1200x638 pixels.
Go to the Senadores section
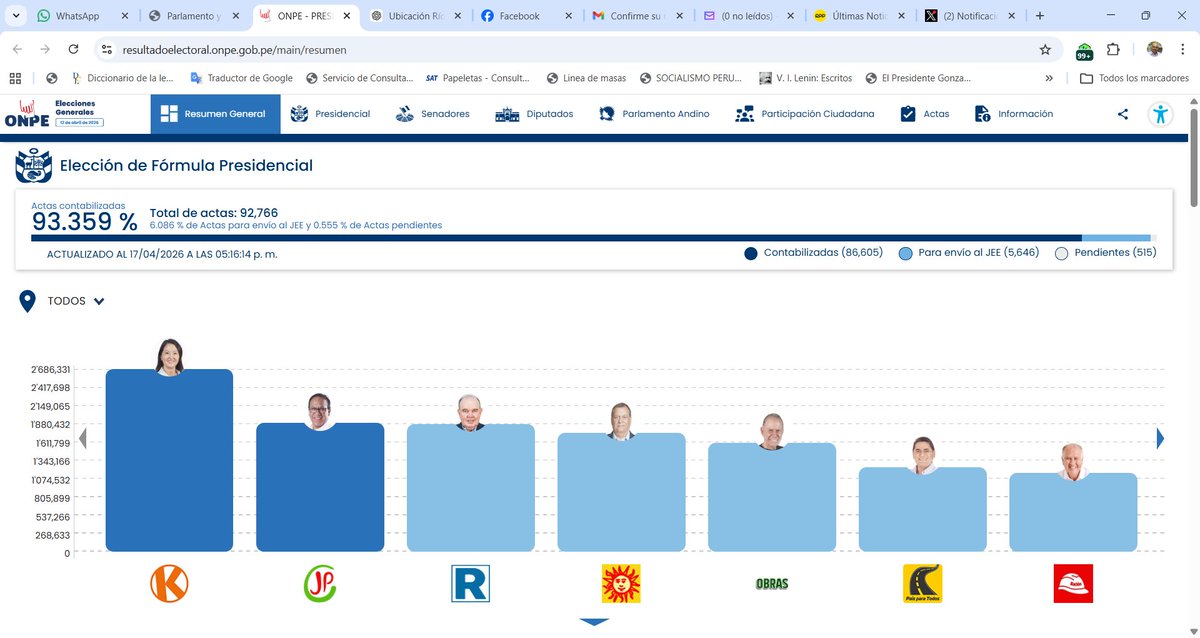[432, 114]
